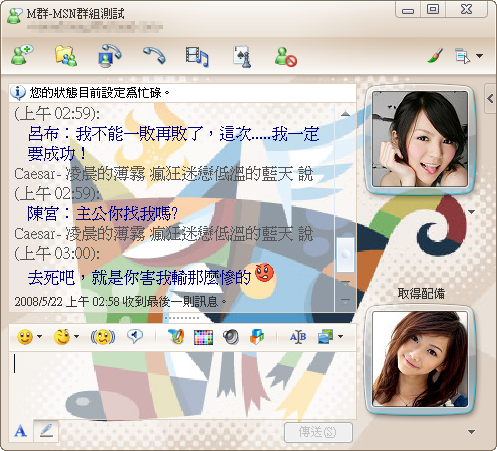Open the share files folder icon
497x451 pixels.
click(x=66, y=56)
